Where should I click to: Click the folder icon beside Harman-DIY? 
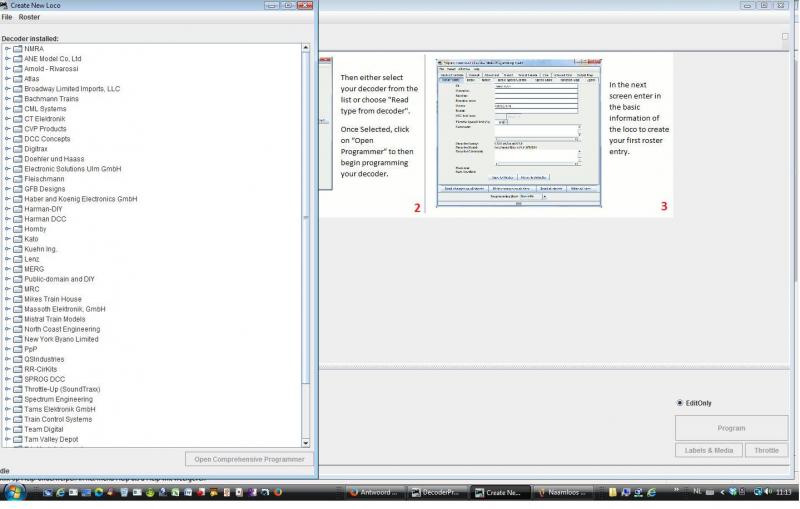tap(18, 209)
